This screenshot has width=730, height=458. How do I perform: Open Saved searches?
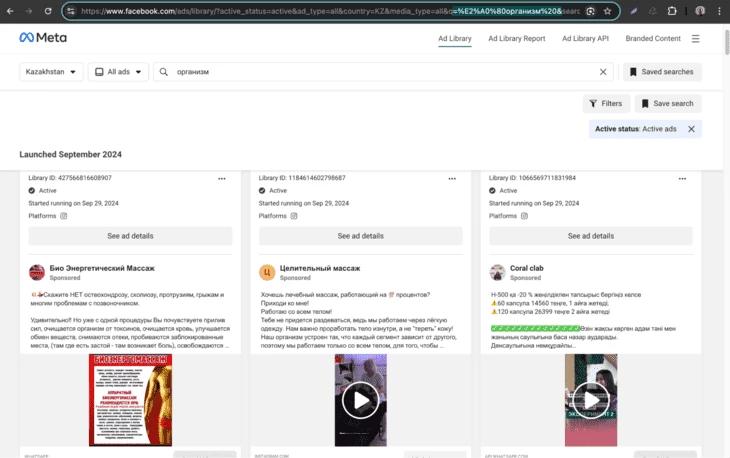[x=662, y=72]
